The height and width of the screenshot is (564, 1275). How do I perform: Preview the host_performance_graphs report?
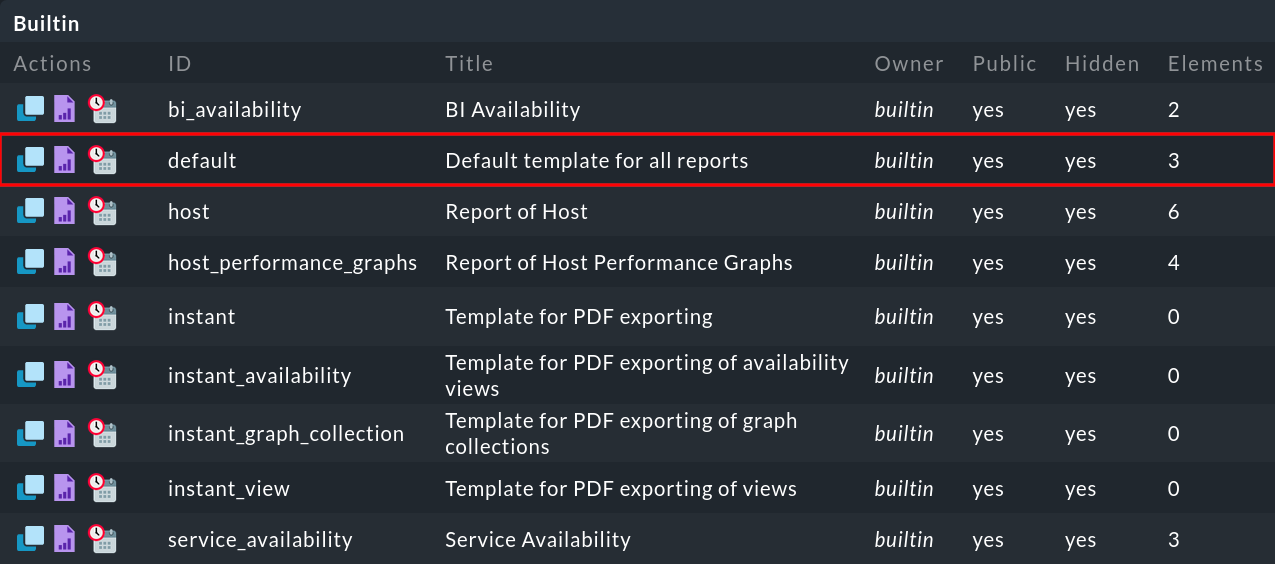(x=65, y=262)
